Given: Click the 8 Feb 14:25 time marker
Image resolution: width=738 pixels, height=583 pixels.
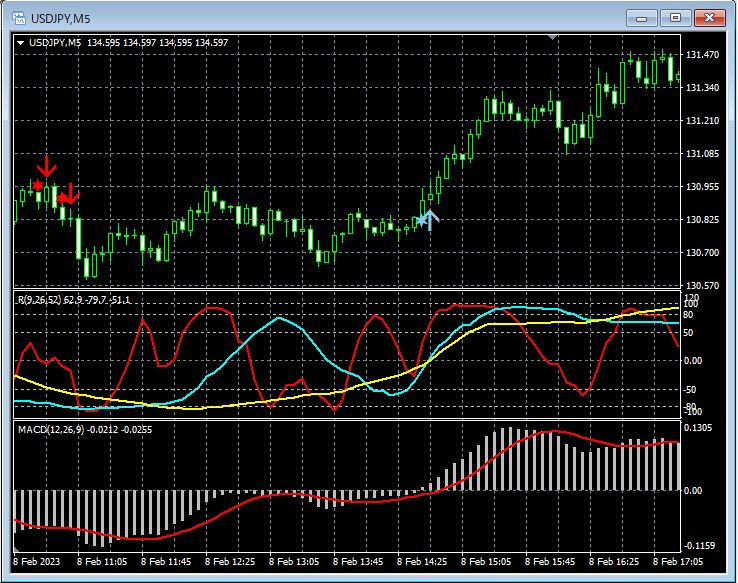Looking at the screenshot, I should (x=422, y=562).
